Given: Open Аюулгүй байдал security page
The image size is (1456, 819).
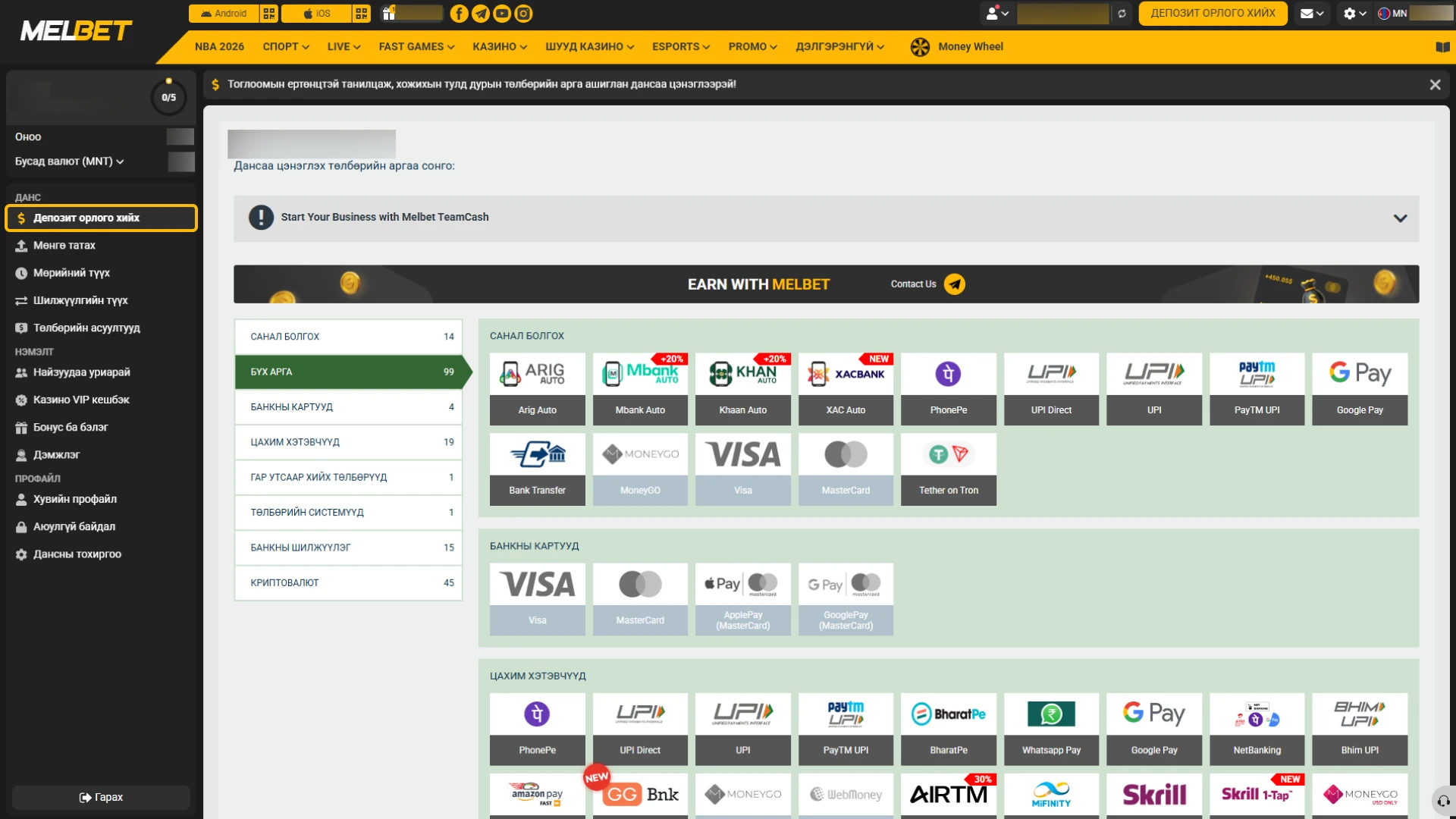Looking at the screenshot, I should (x=101, y=527).
